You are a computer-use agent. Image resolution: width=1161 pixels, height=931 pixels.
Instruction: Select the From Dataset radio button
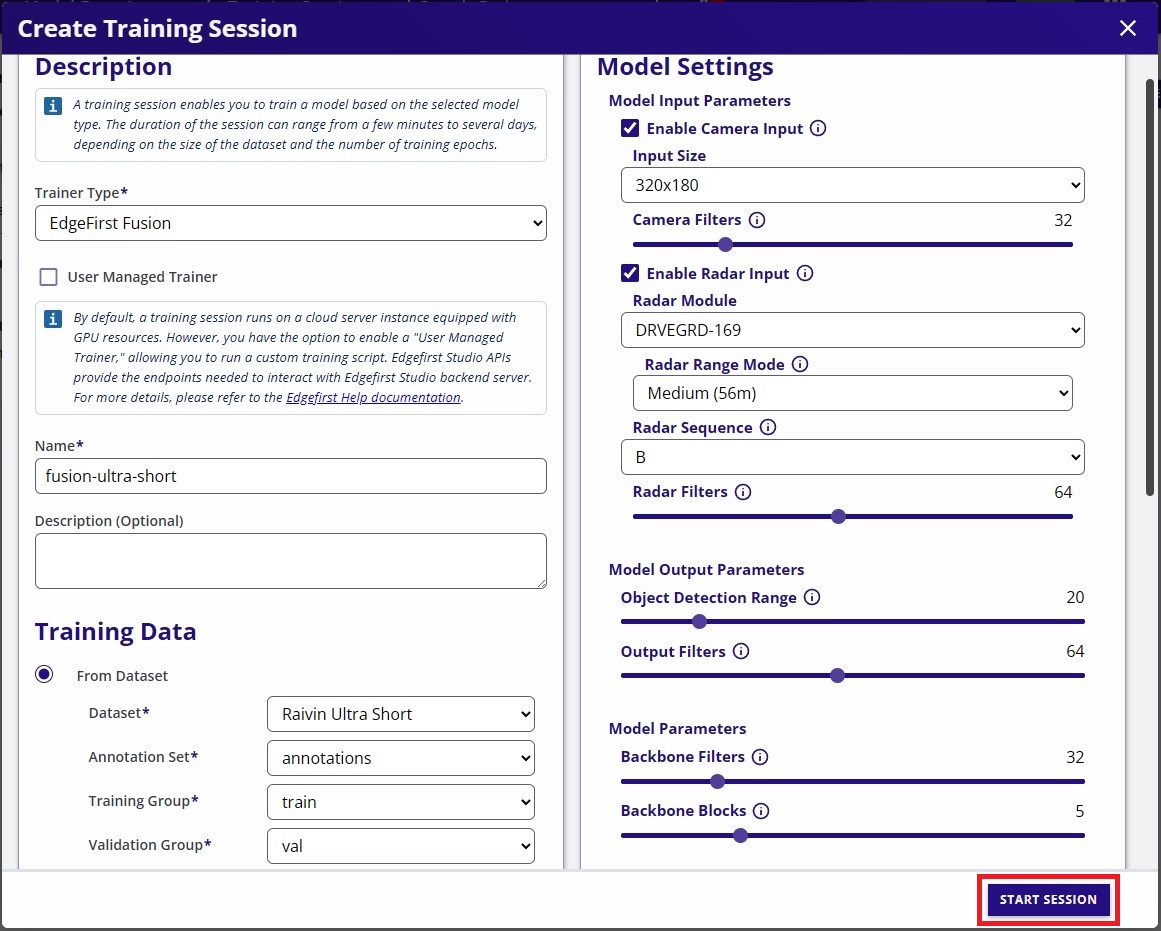click(x=44, y=675)
